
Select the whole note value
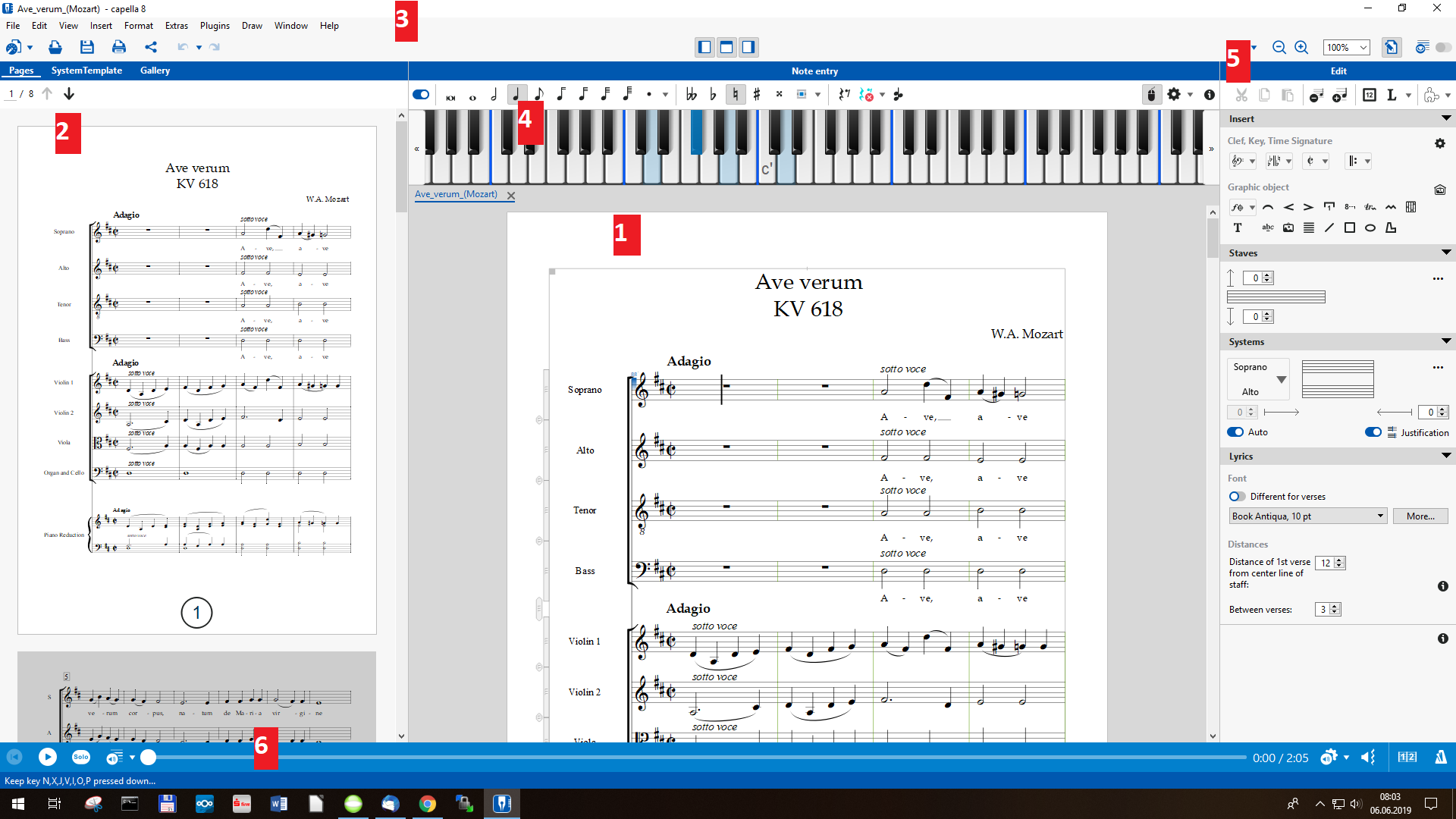click(472, 96)
